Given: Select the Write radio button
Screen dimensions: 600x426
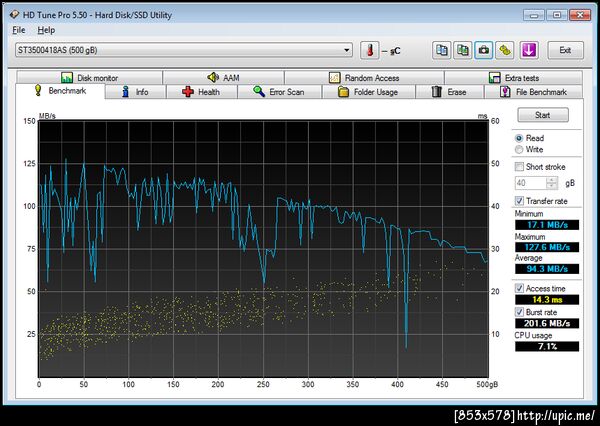Looking at the screenshot, I should [519, 150].
